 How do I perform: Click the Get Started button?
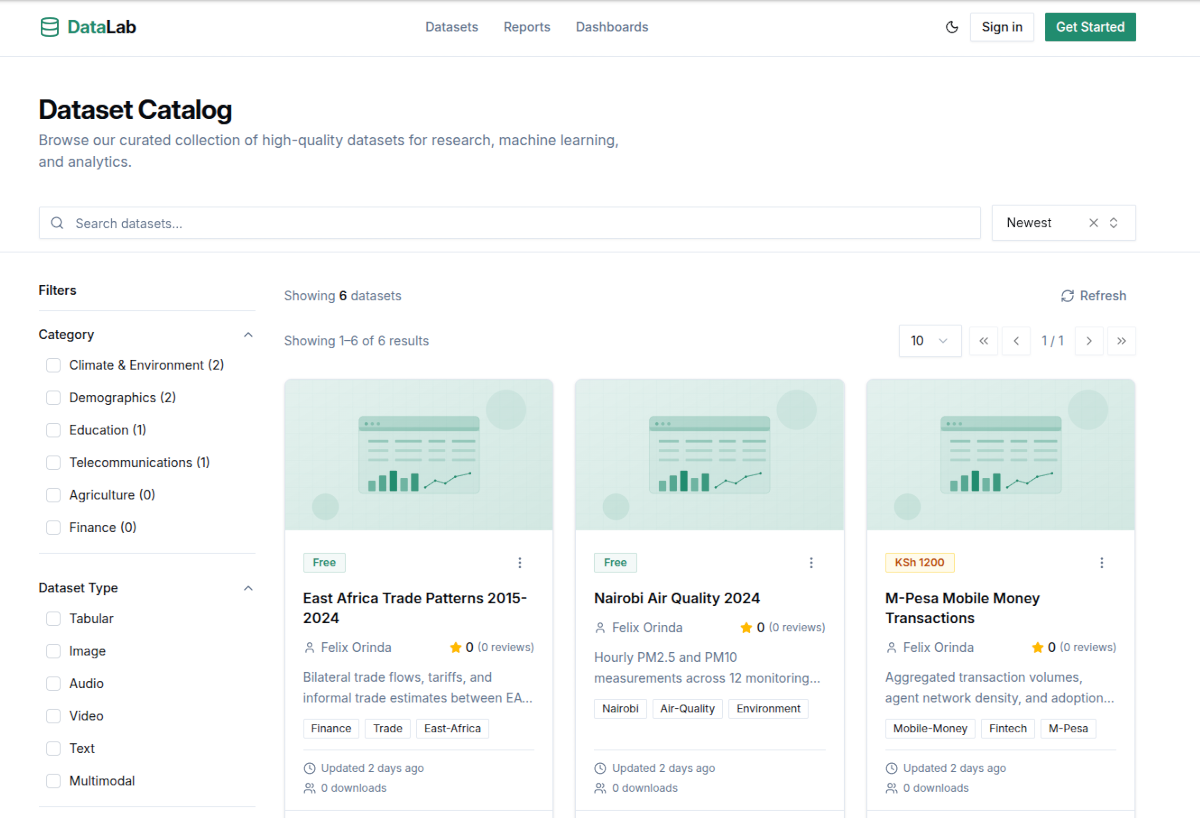1090,27
